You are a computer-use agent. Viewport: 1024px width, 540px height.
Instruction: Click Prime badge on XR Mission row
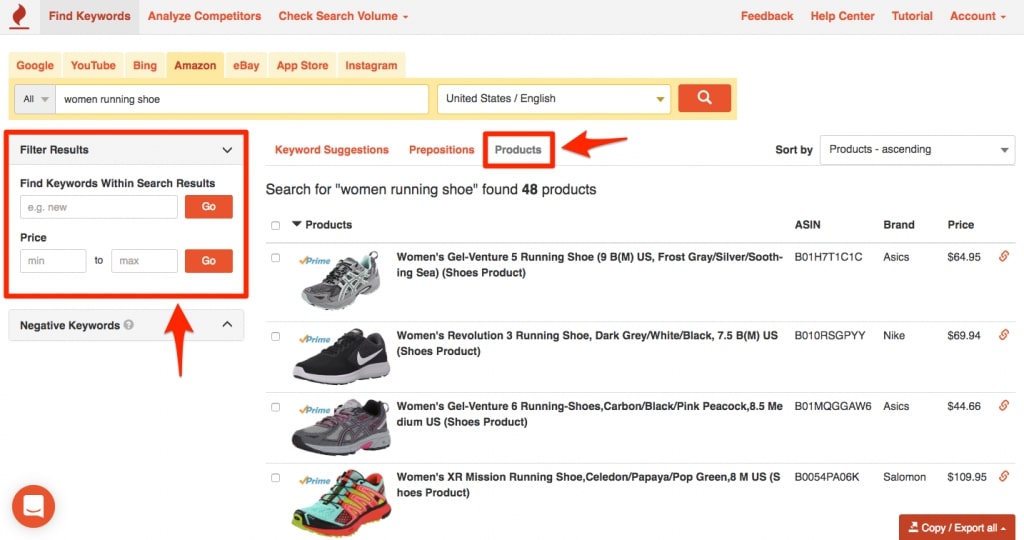pos(315,480)
